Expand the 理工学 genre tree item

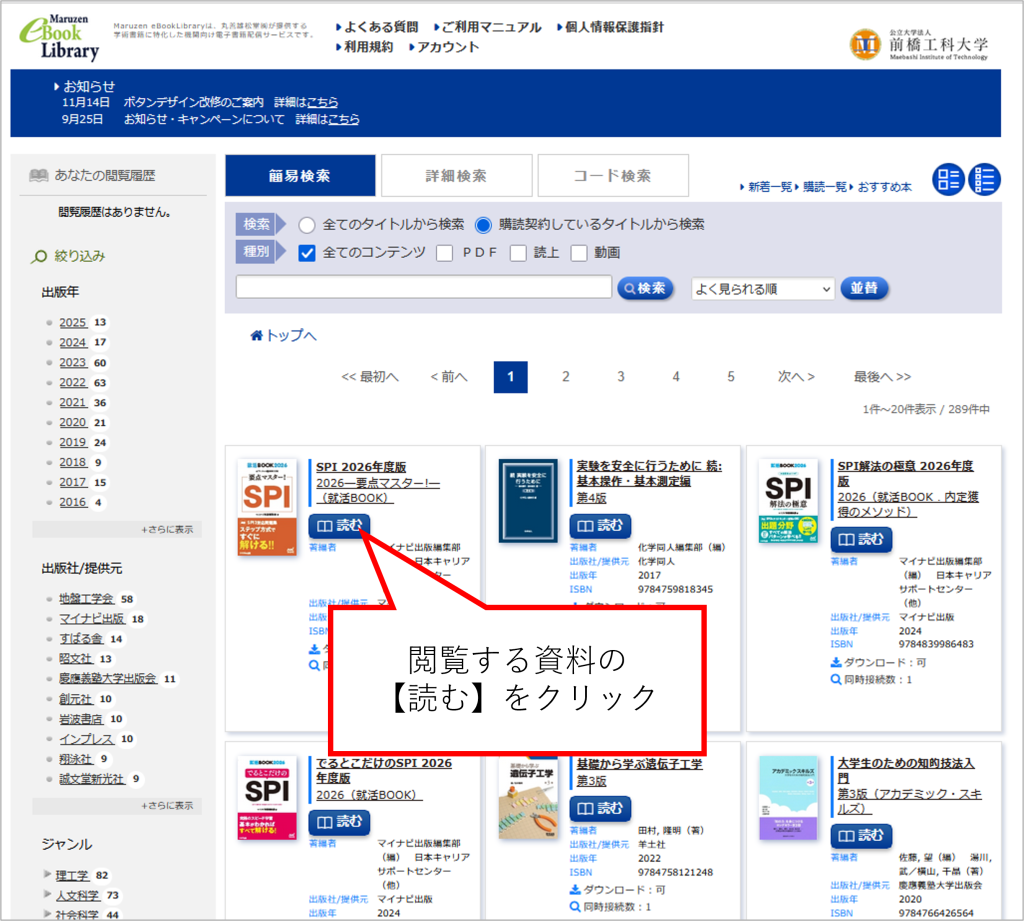(48, 875)
